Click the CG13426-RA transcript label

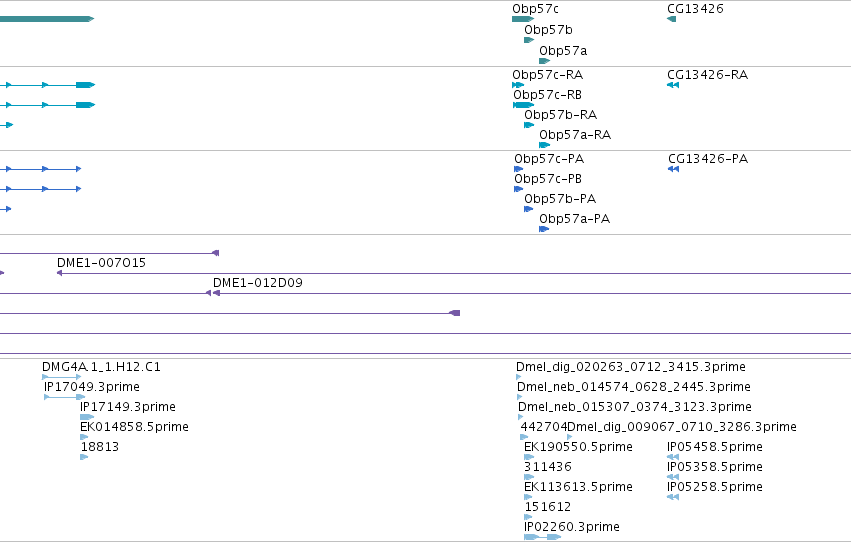(708, 75)
